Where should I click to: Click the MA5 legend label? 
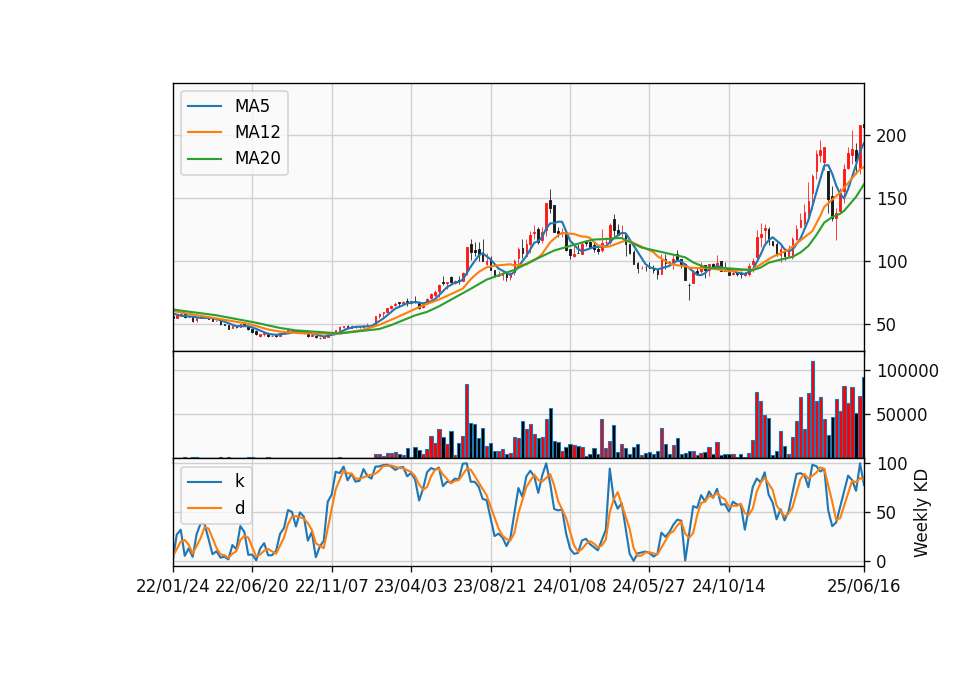tap(252, 106)
